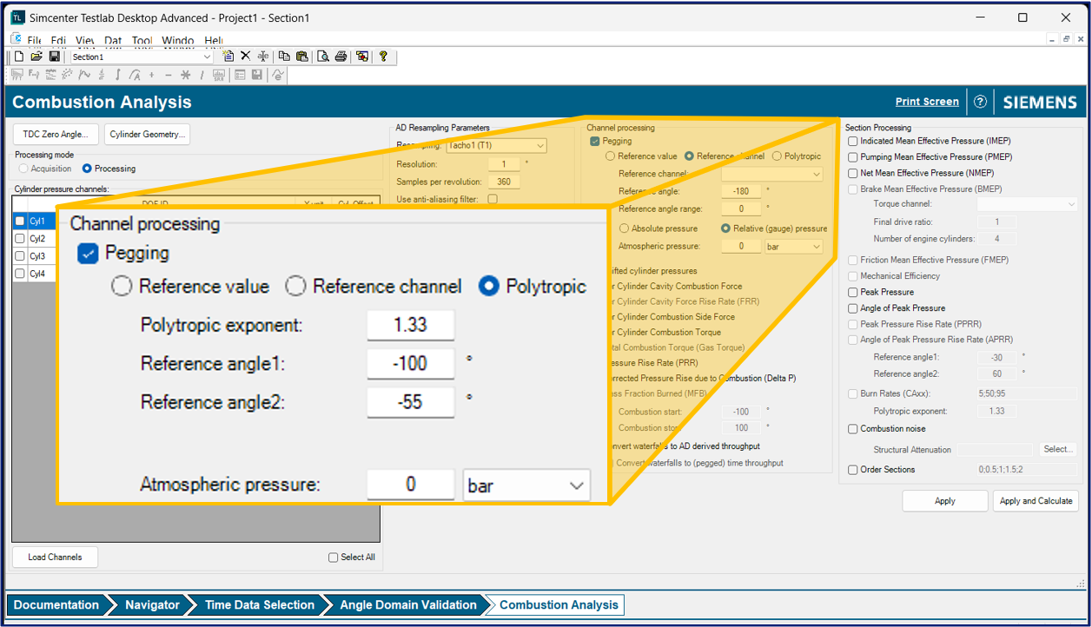Click the Copy toolbar icon
Viewport: 1091px width, 627px height.
[x=284, y=56]
